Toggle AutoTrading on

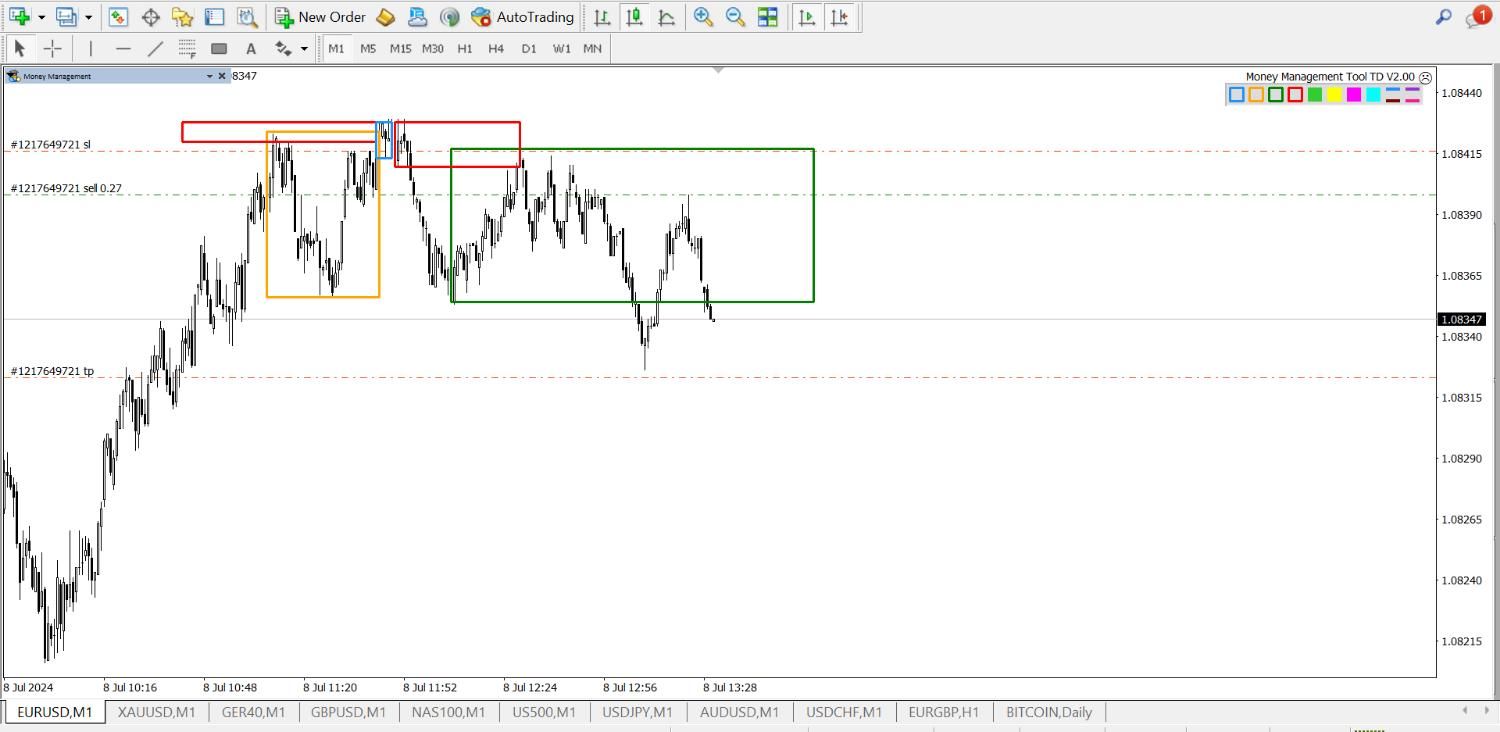[522, 17]
